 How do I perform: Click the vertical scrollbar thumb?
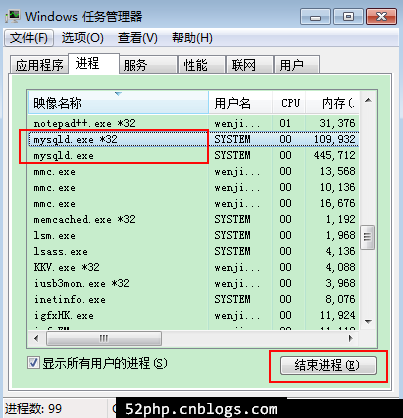tap(368, 237)
